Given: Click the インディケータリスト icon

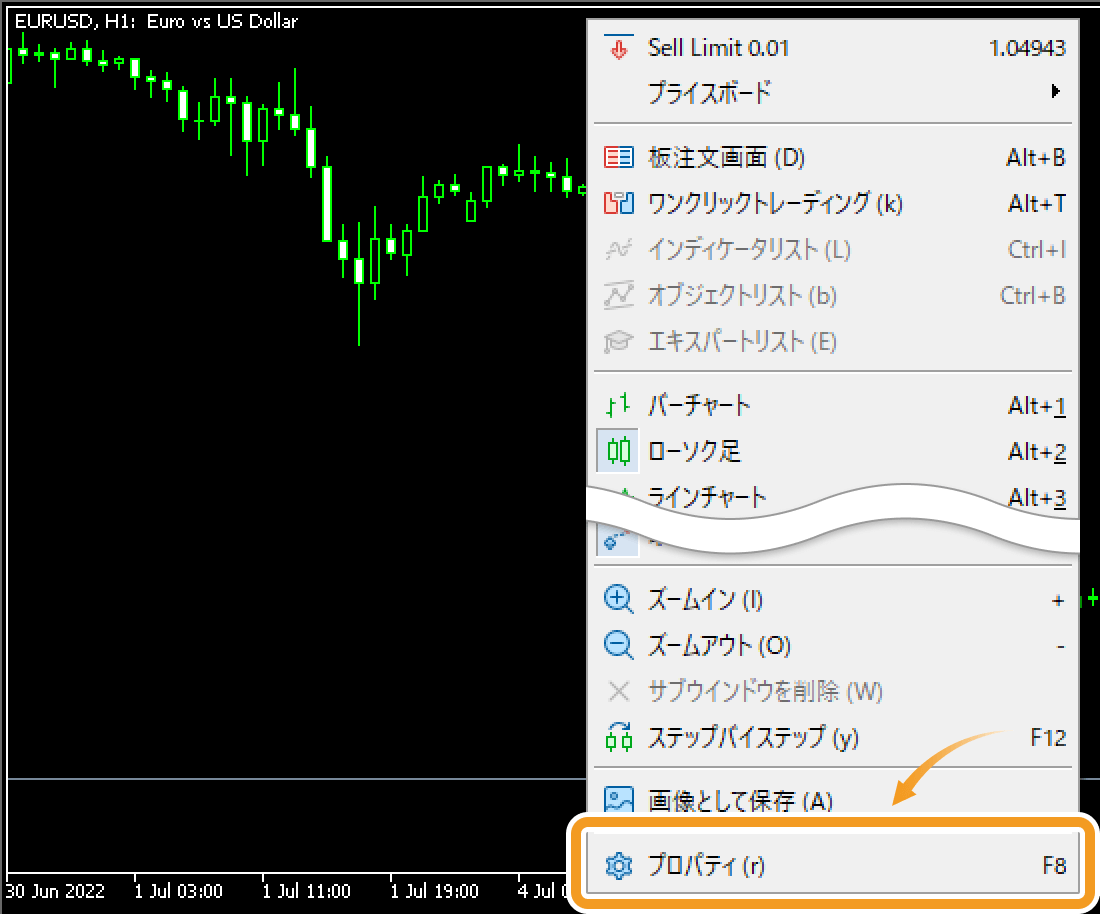Looking at the screenshot, I should pyautogui.click(x=619, y=249).
